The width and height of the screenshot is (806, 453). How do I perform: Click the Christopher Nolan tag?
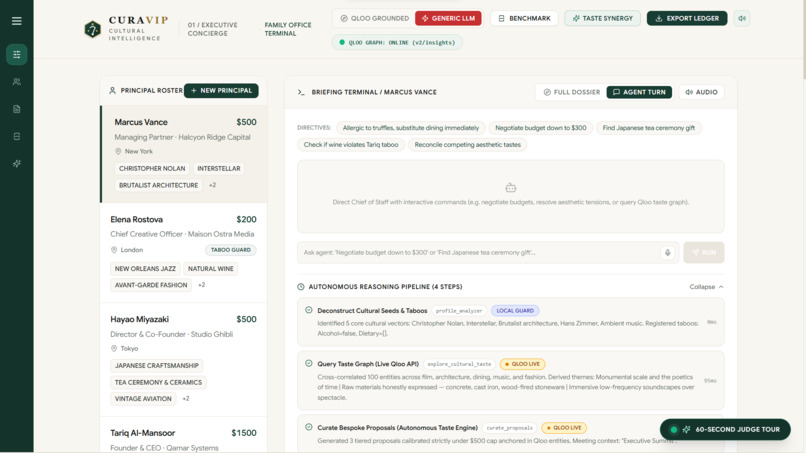[152, 169]
